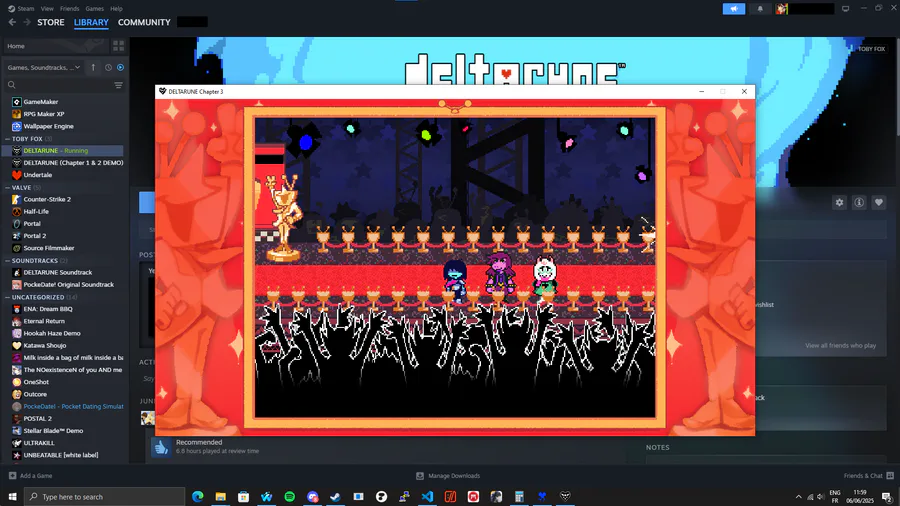Collapse the VALVE collection
This screenshot has height=506, width=900.
pos(7,188)
